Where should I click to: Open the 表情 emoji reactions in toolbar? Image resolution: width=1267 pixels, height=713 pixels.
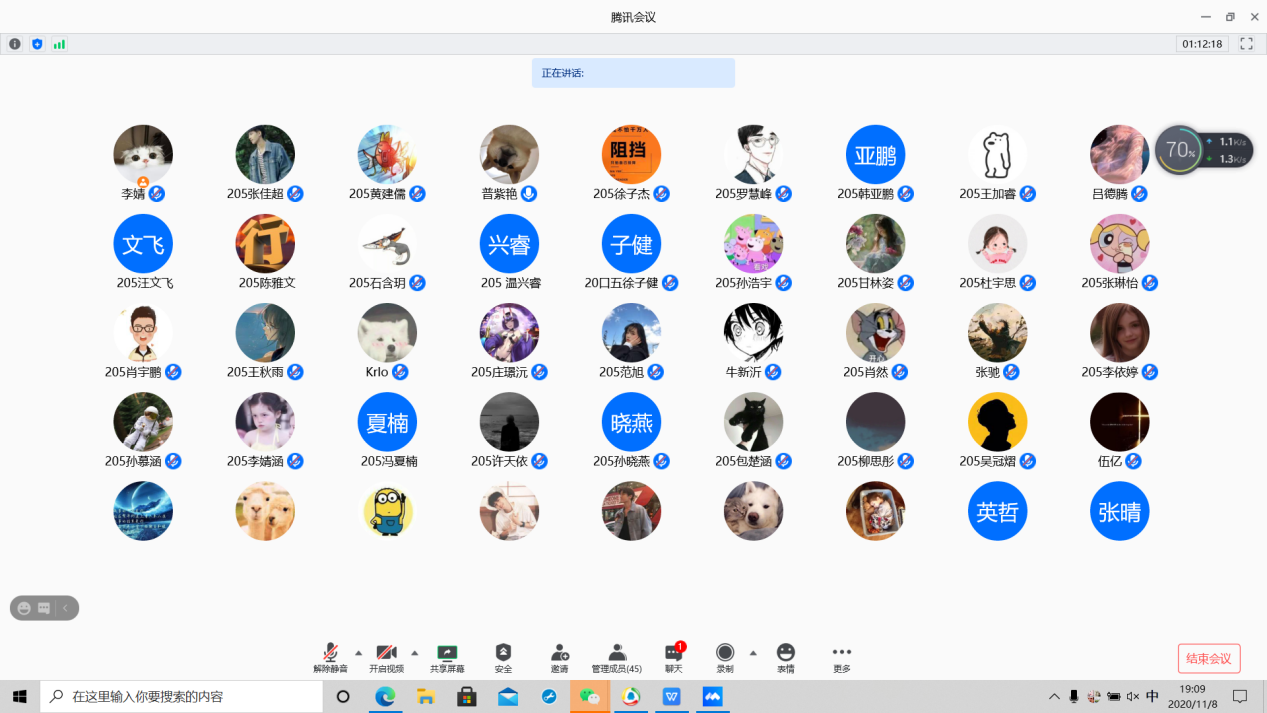785,657
